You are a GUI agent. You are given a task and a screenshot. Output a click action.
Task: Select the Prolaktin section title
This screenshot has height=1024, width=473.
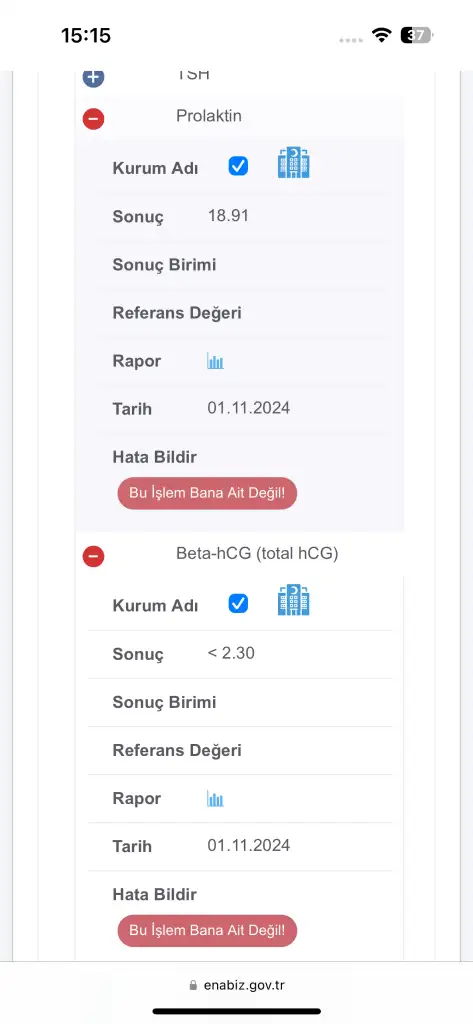[x=209, y=116]
